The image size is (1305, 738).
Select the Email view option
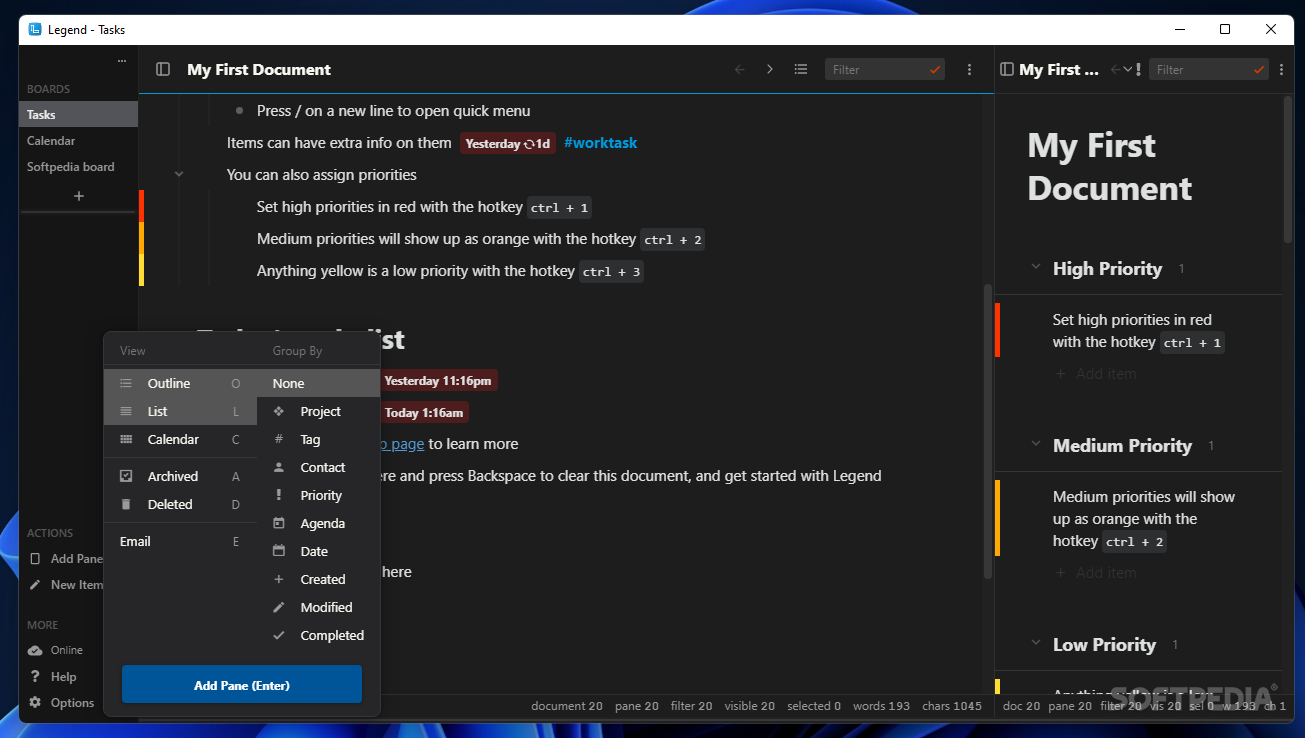[x=180, y=541]
